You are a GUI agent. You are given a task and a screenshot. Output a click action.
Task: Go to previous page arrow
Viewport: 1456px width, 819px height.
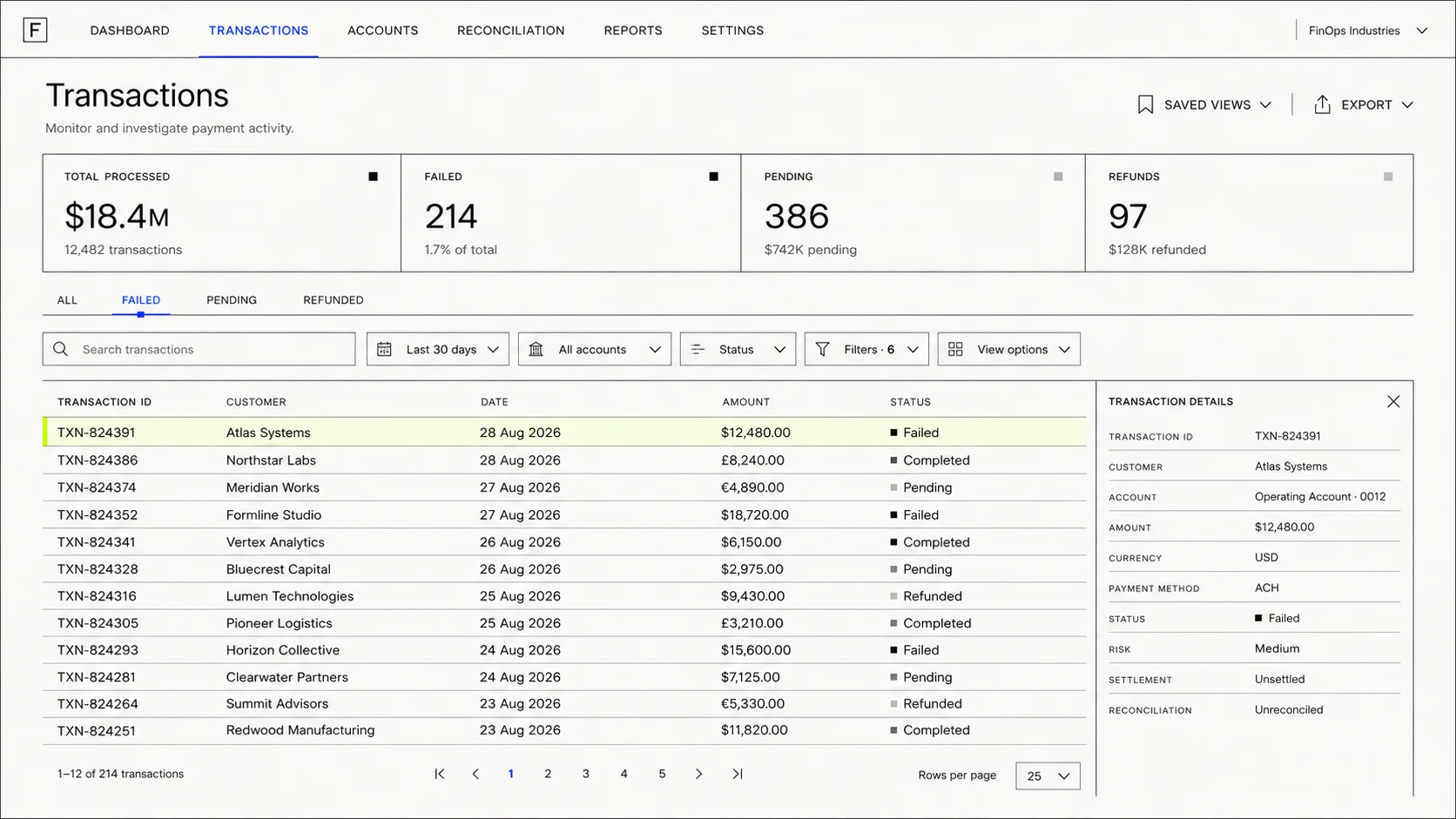point(475,774)
